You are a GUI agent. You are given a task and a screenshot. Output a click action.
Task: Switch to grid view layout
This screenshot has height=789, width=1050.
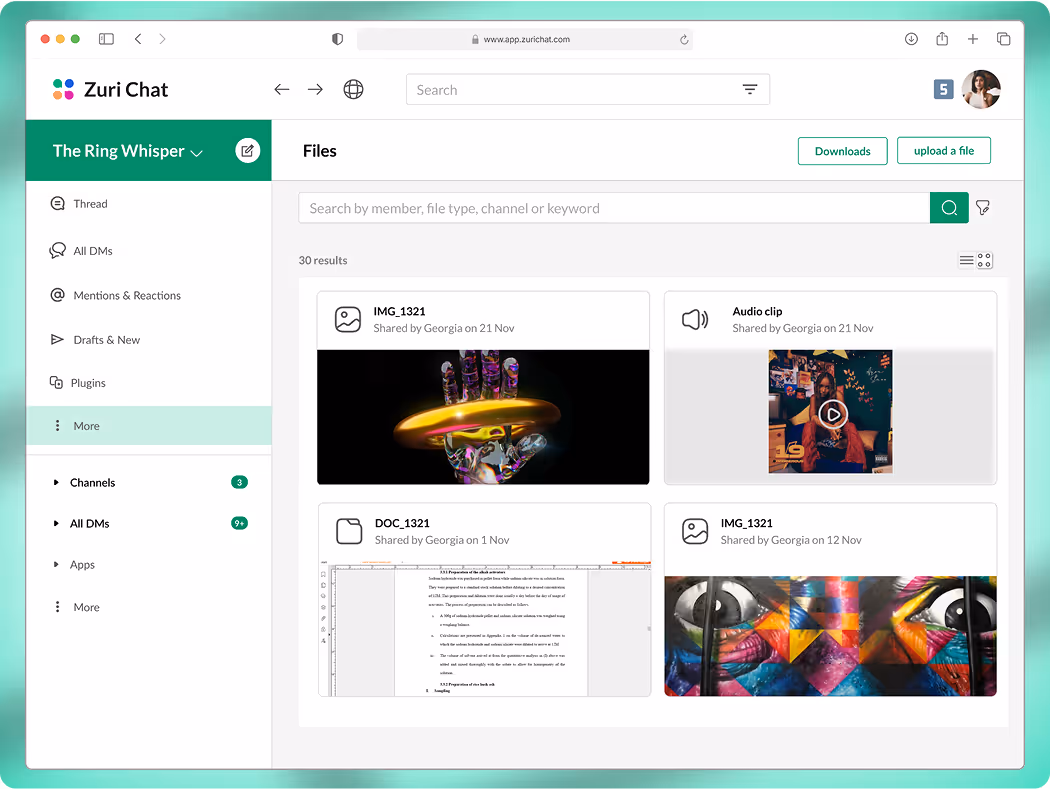pyautogui.click(x=984, y=260)
